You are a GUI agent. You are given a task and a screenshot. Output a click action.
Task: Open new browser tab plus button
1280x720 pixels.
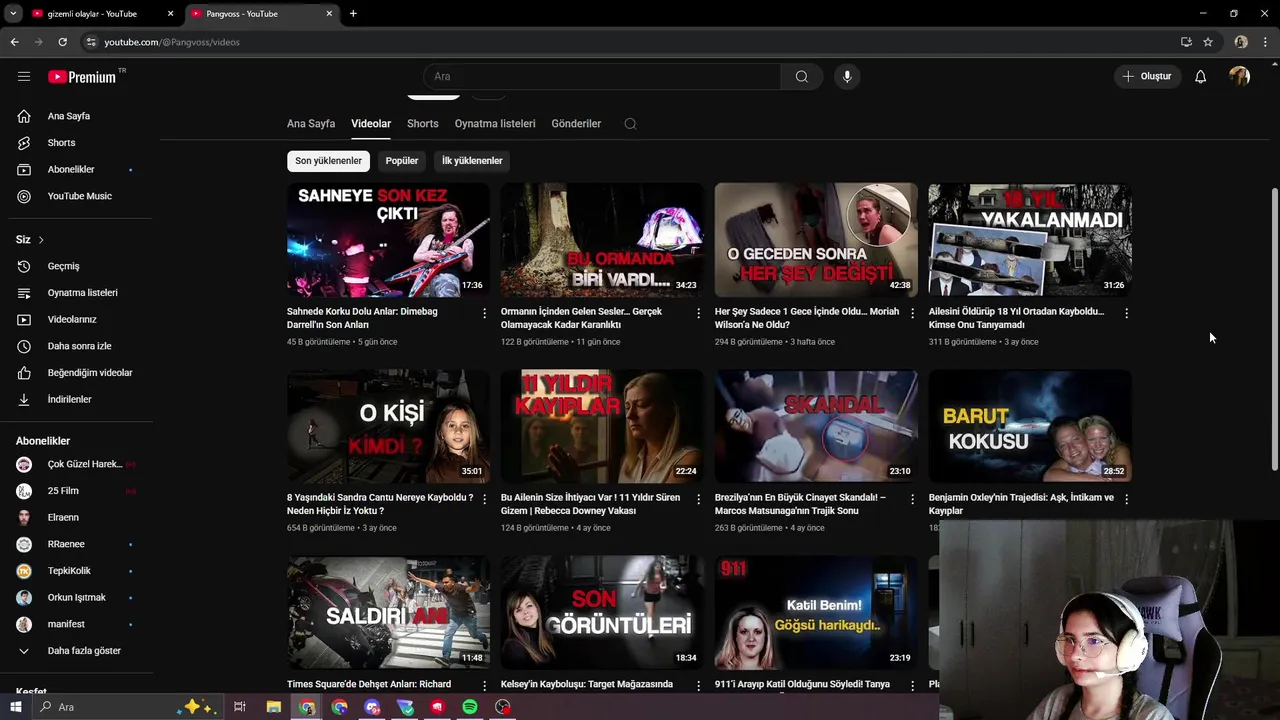coord(353,14)
